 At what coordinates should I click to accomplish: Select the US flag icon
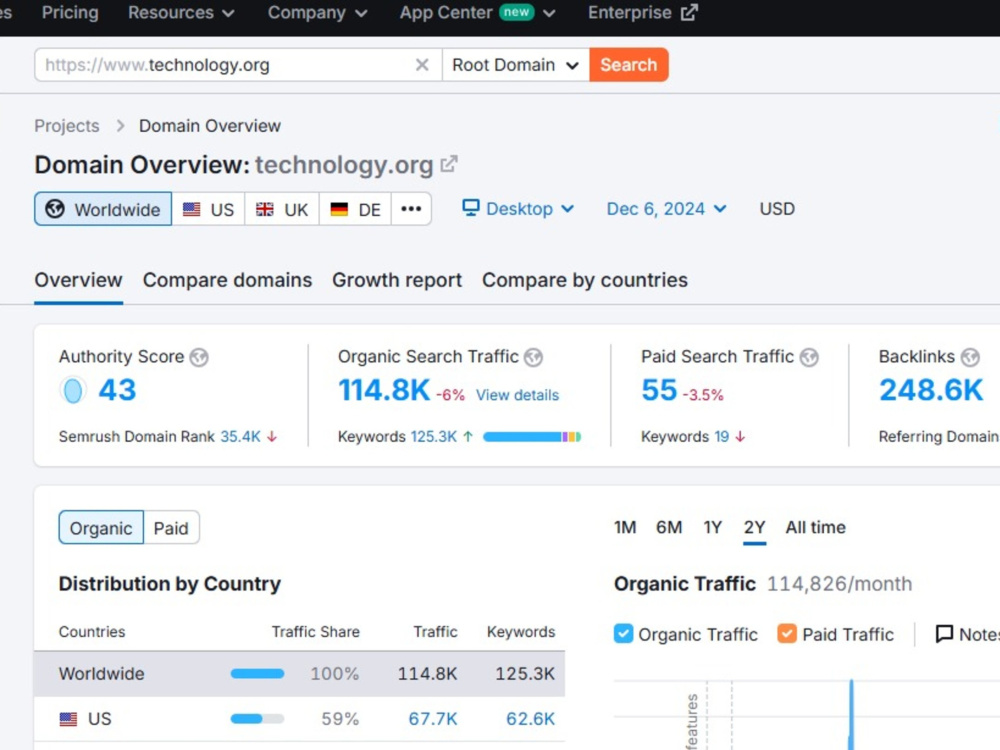191,209
